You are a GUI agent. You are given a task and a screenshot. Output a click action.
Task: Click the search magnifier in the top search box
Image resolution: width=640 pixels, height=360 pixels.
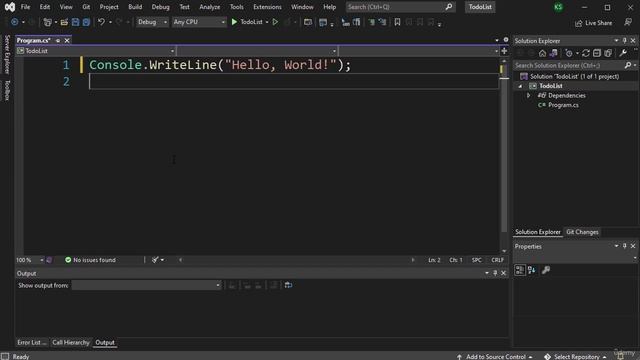(x=449, y=7)
